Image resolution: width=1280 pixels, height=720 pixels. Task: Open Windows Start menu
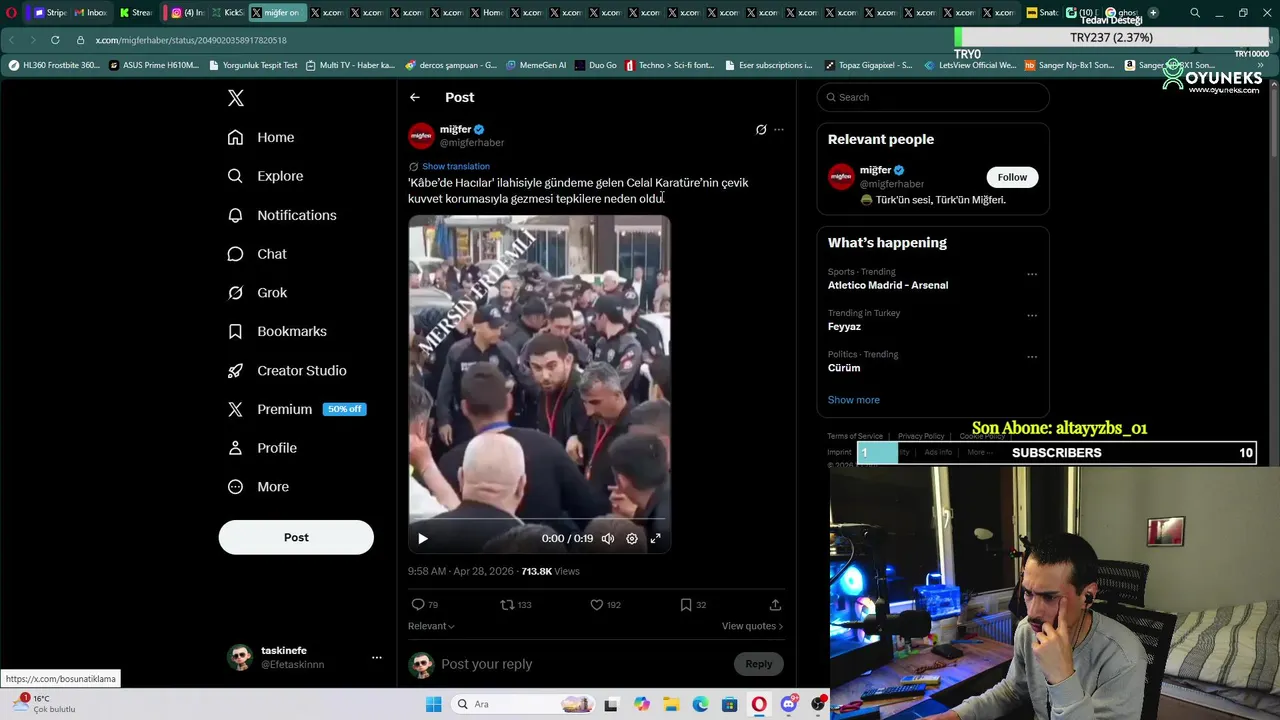point(434,704)
